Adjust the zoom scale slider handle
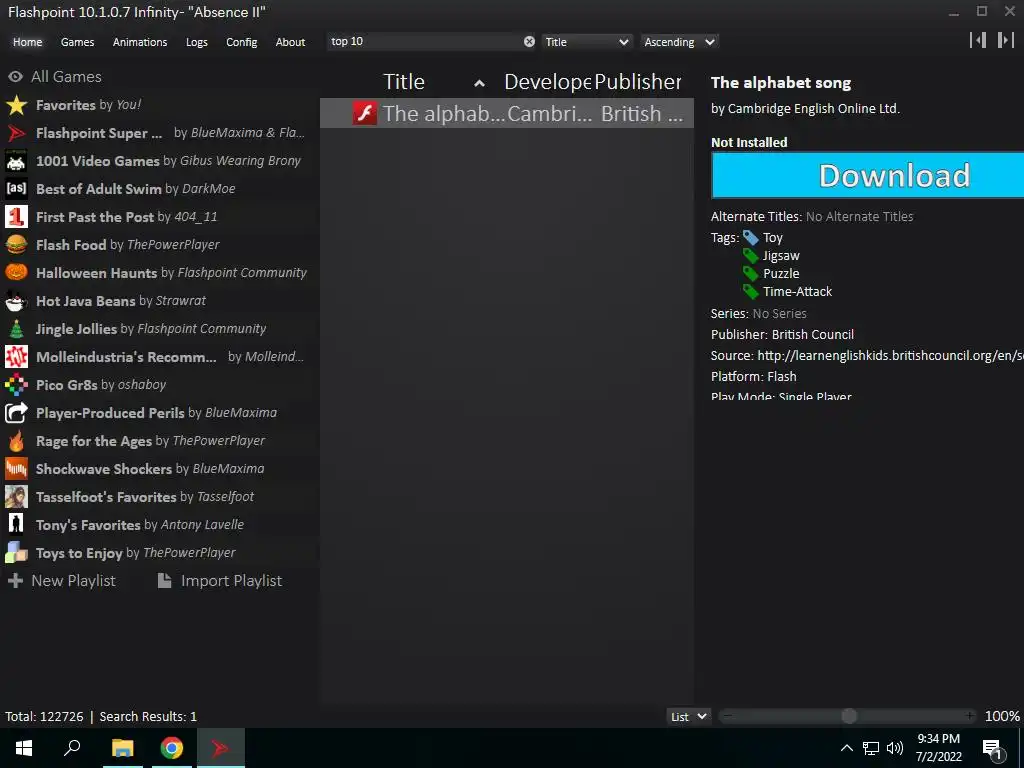Image resolution: width=1024 pixels, height=768 pixels. 849,716
